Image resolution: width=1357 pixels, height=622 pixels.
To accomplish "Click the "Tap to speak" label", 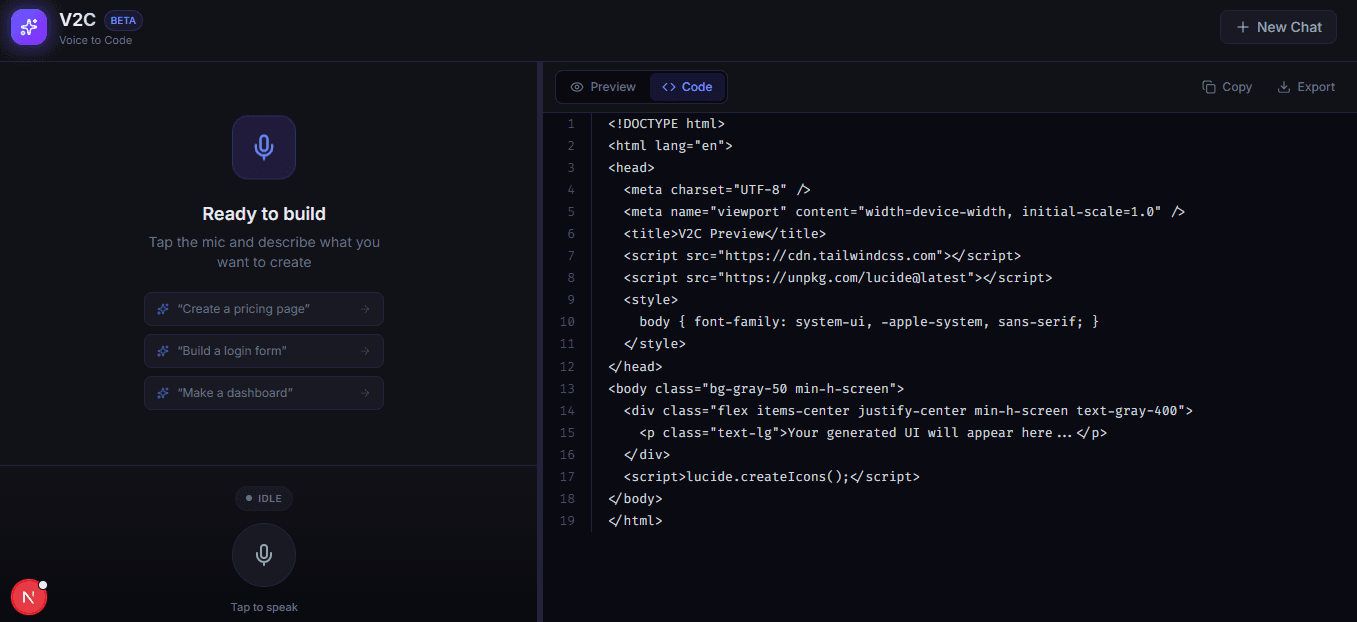I will [x=264, y=607].
